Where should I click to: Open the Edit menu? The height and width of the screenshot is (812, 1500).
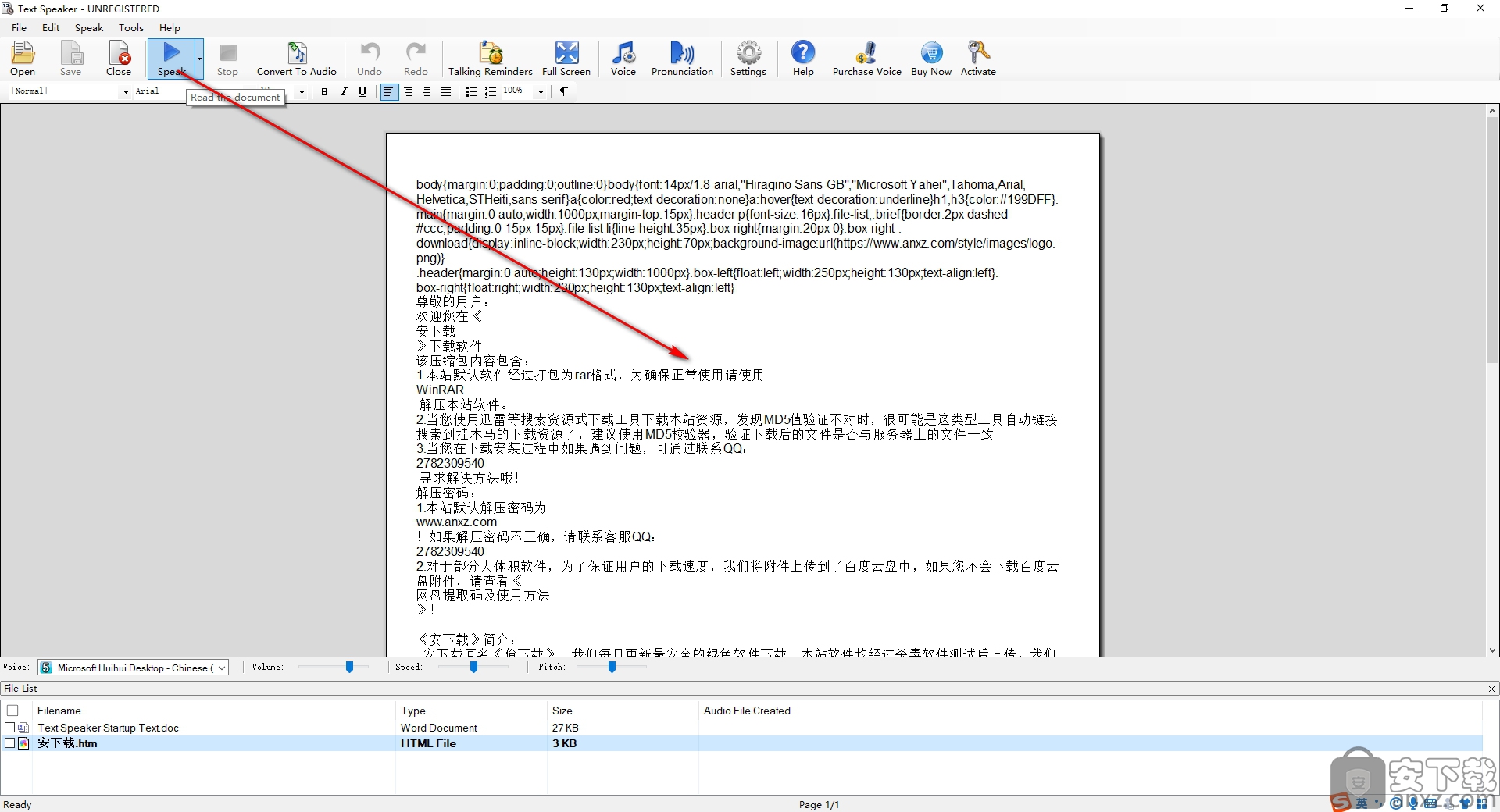click(51, 27)
